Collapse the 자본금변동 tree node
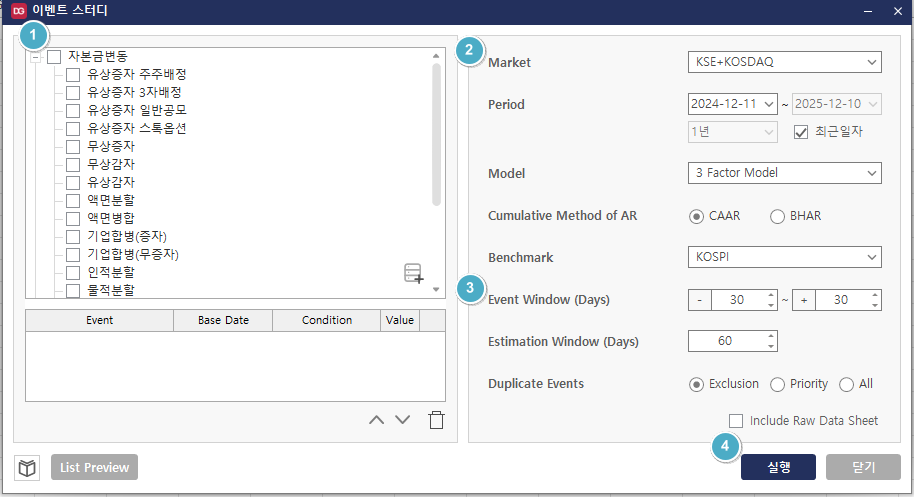Screen dimensions: 914x497 [35, 57]
